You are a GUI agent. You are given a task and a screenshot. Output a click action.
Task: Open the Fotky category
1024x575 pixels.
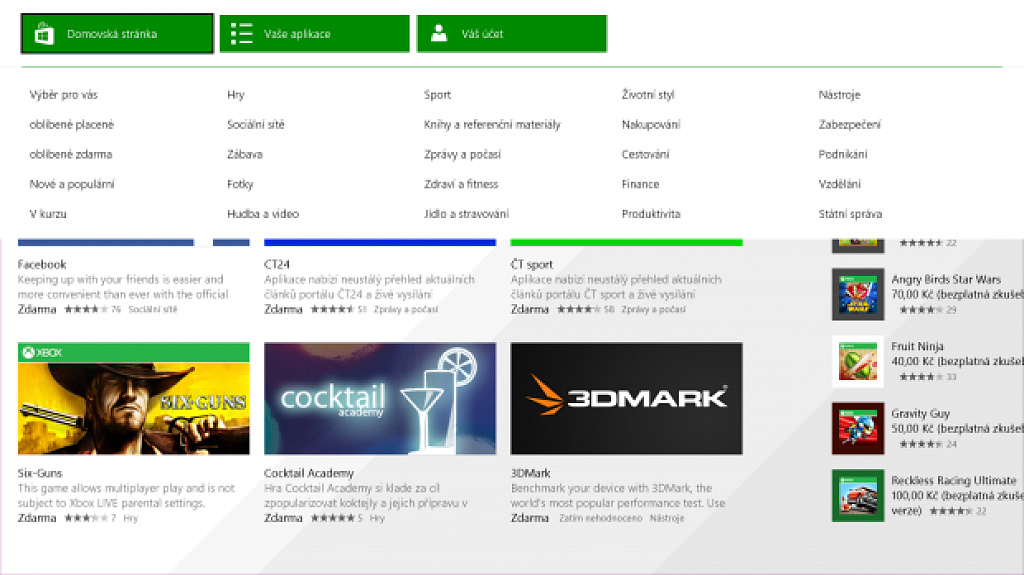[240, 184]
